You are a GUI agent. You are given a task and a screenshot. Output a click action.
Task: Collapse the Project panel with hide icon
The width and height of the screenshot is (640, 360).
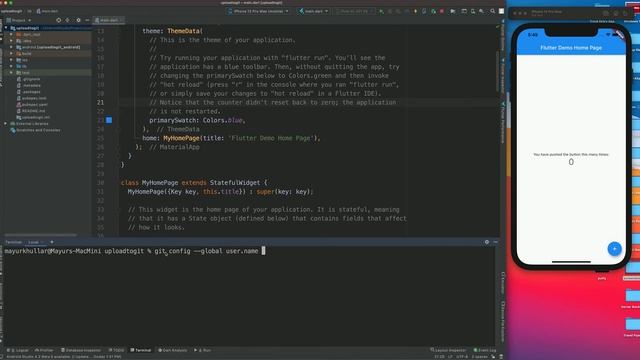[87, 20]
